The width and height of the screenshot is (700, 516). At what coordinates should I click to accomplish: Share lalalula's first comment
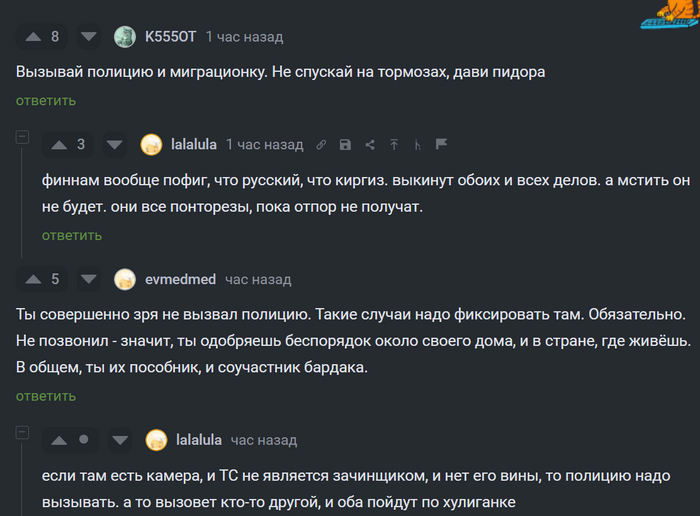[369, 145]
